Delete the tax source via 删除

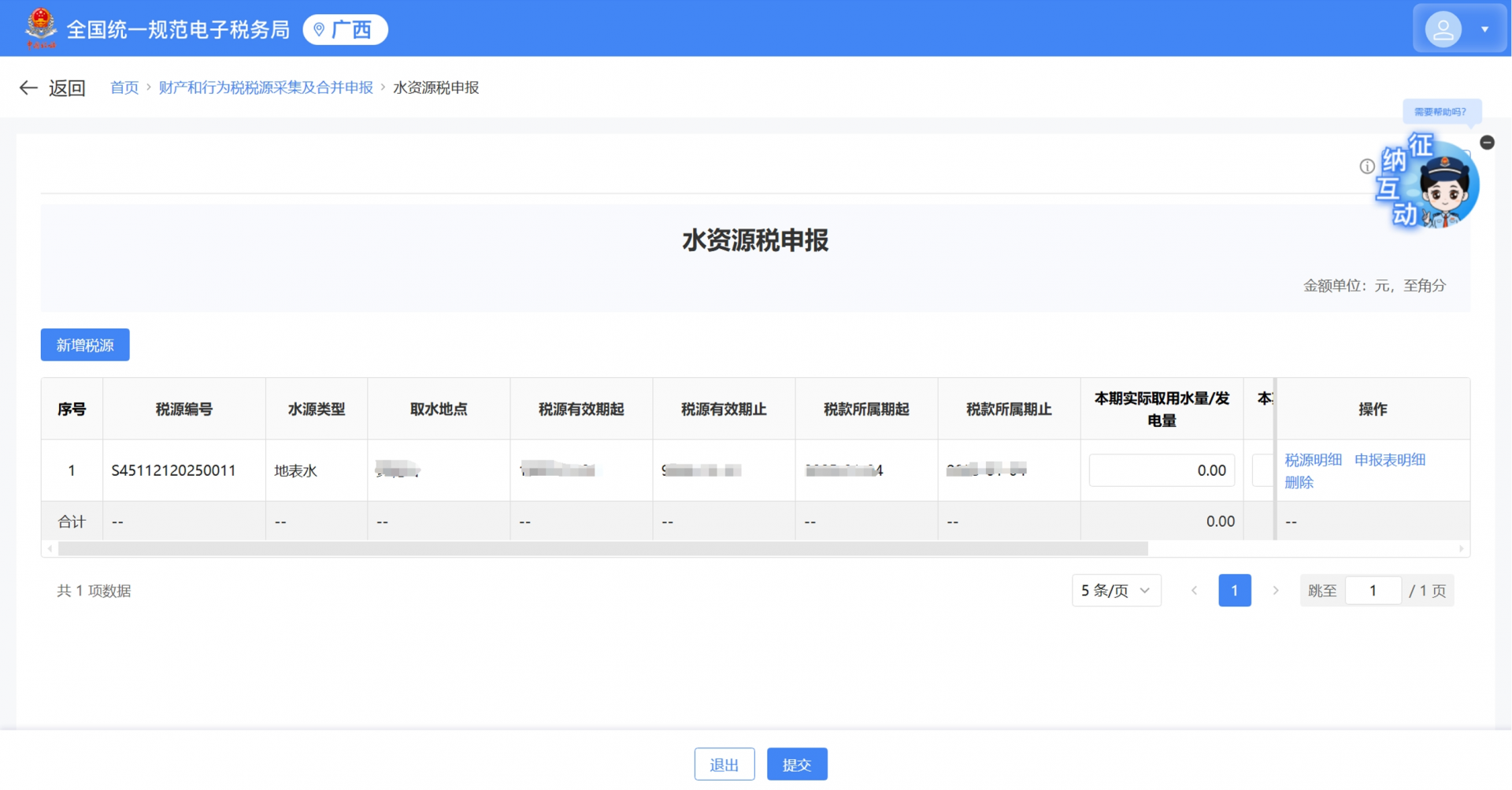[x=1299, y=482]
